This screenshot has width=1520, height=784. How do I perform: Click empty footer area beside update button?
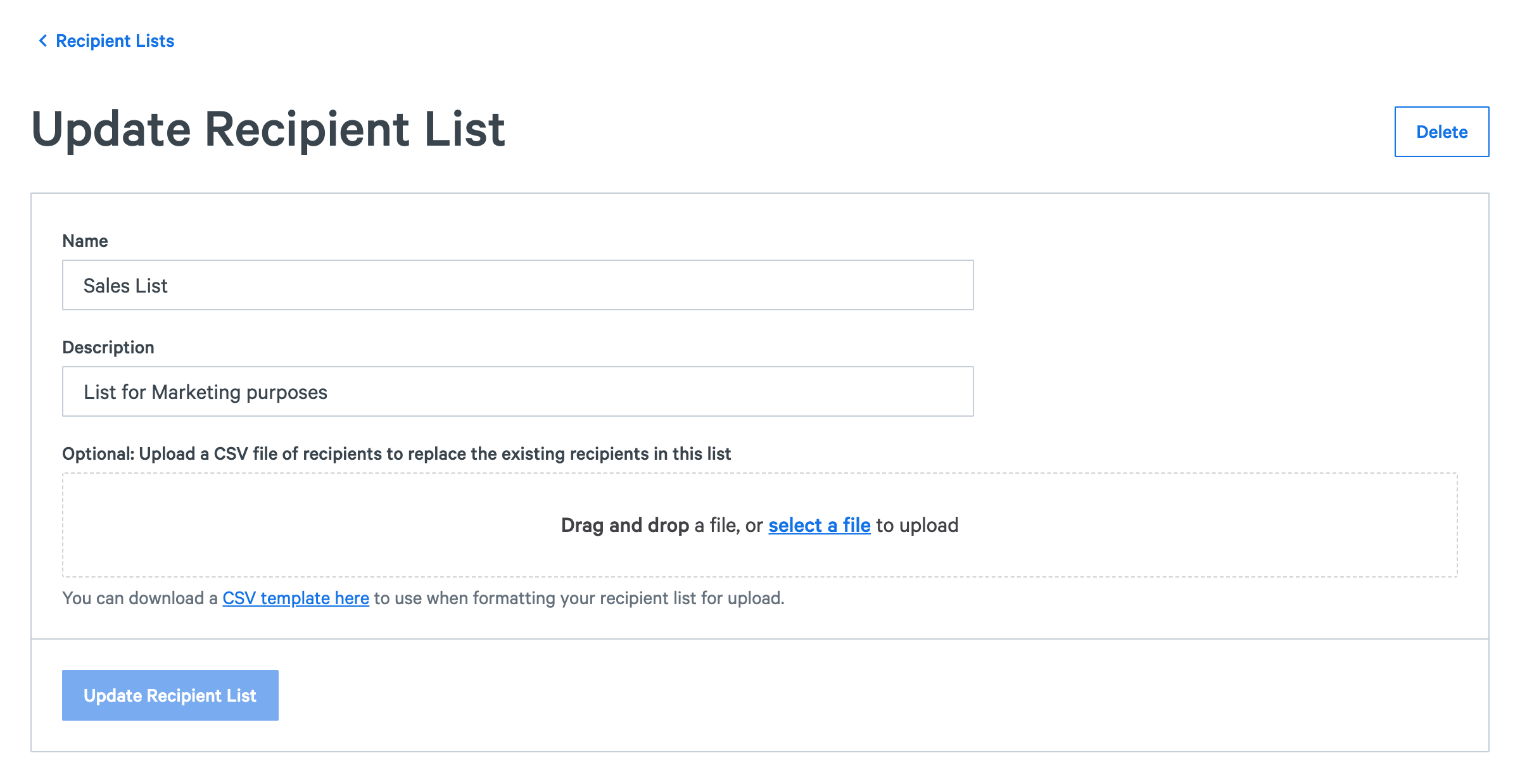[880, 695]
